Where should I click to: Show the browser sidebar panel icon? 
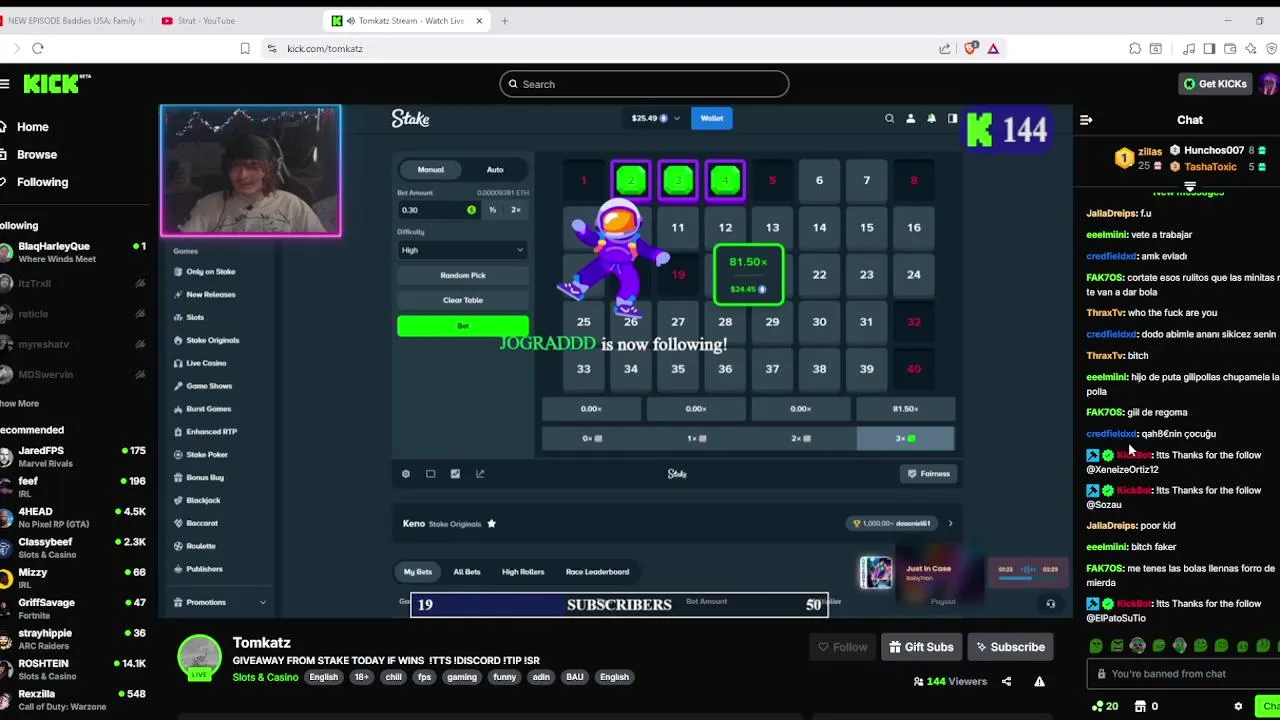1209,48
